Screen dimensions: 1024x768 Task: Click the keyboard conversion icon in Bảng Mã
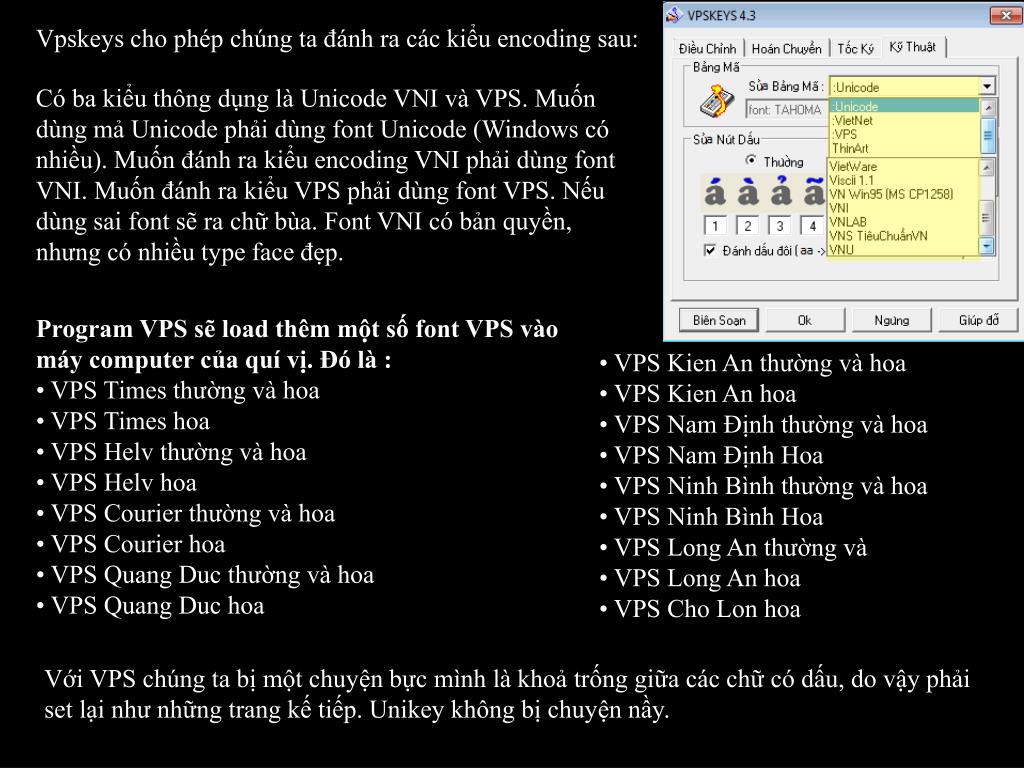point(716,101)
